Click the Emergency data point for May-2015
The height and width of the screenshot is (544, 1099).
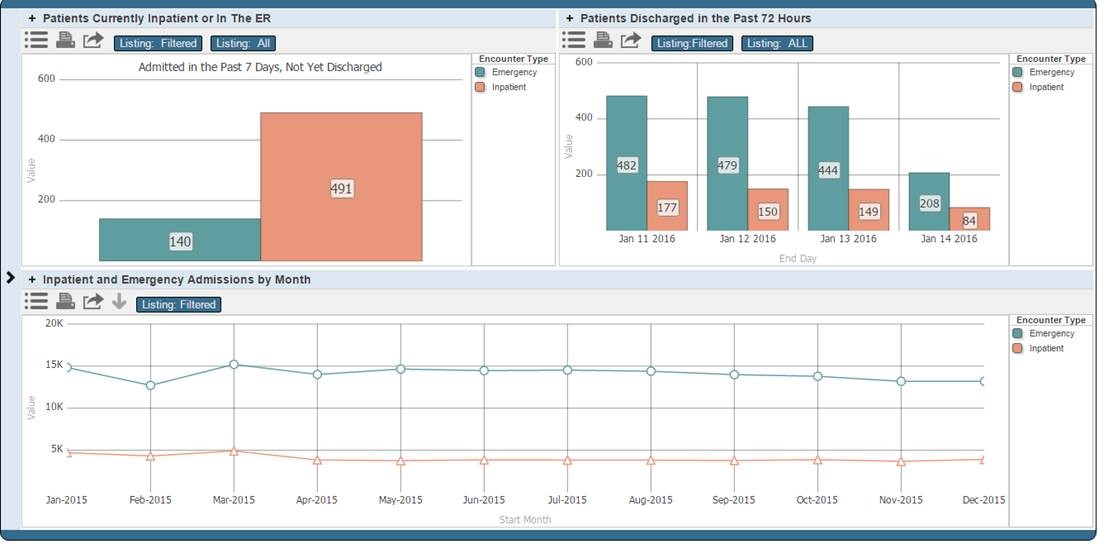point(400,369)
